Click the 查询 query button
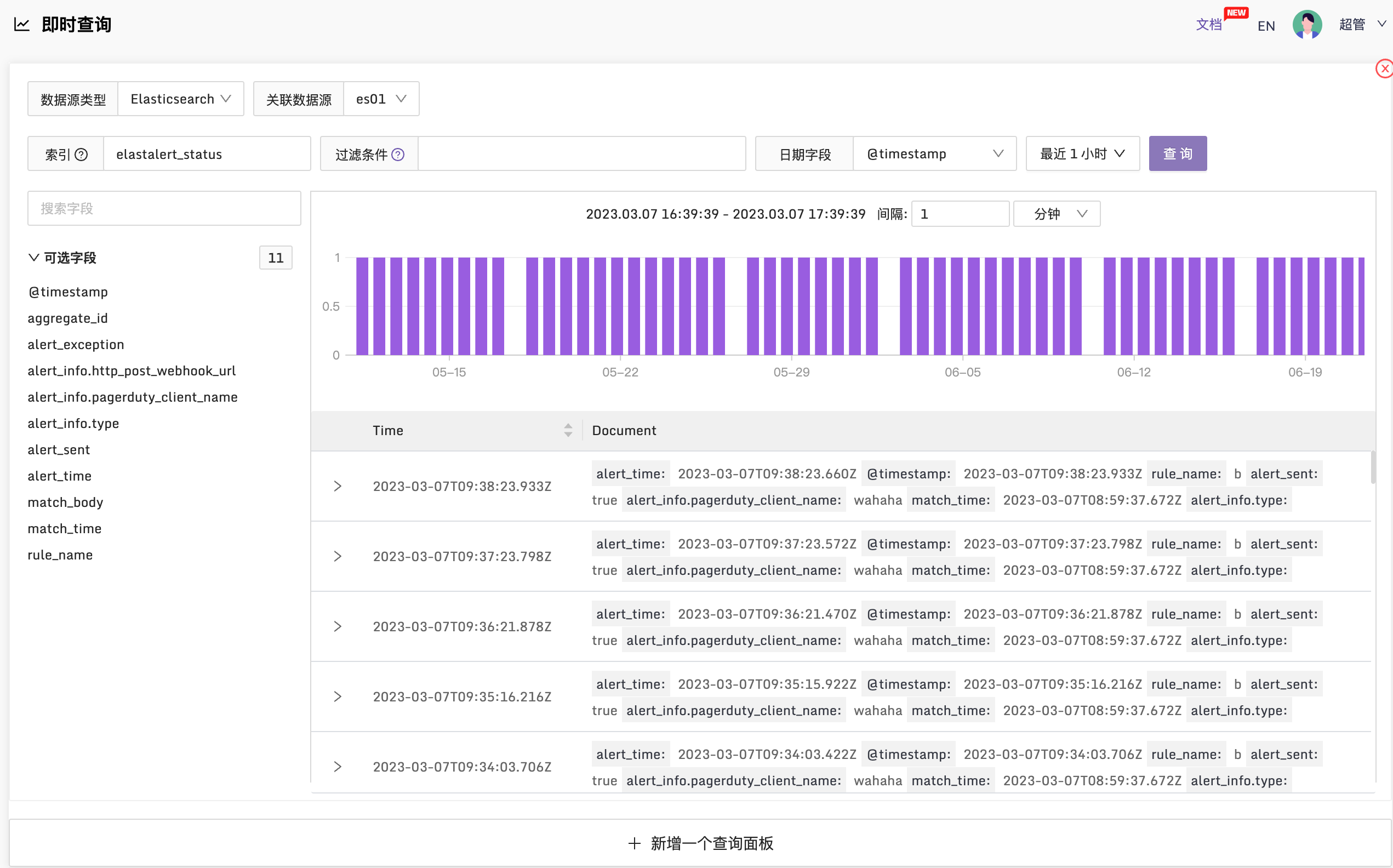This screenshot has height=868, width=1393. tap(1177, 154)
